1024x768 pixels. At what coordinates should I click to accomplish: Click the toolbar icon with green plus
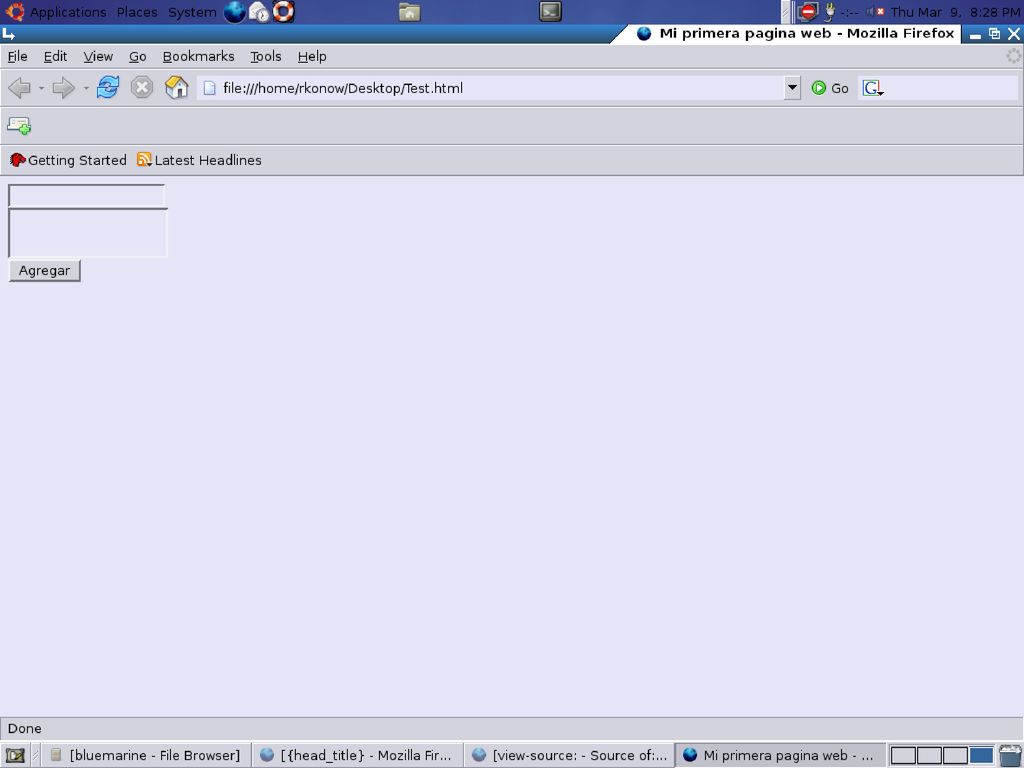(x=19, y=125)
